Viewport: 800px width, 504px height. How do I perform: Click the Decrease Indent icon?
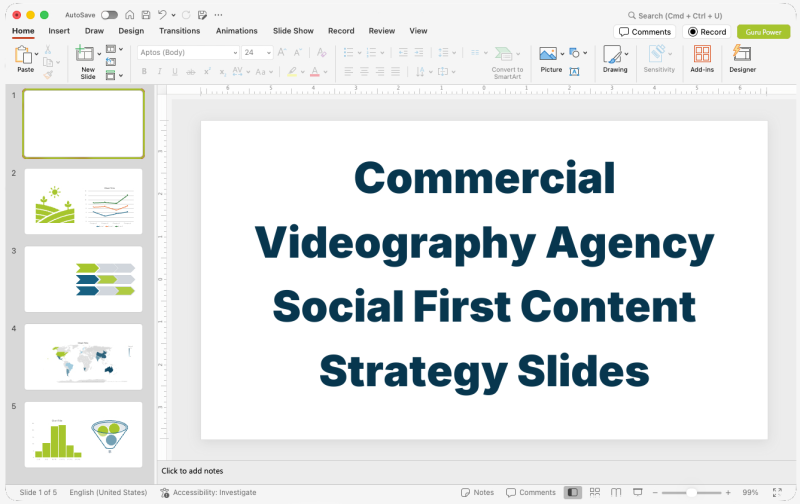403,52
